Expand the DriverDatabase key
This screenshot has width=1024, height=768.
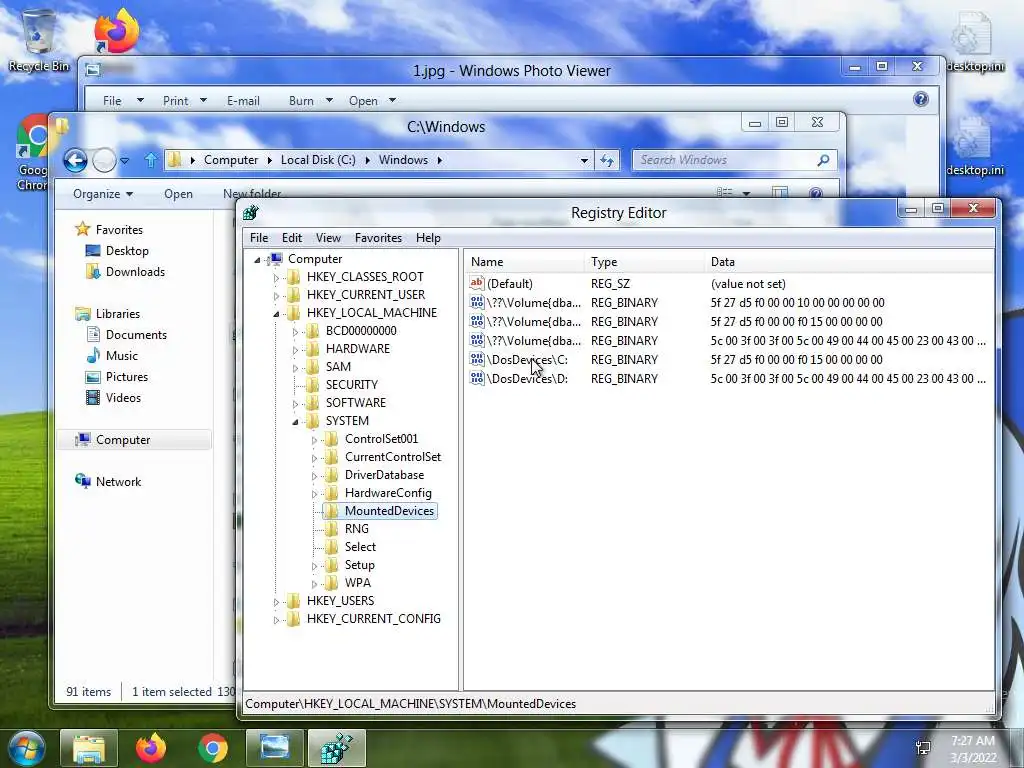click(314, 475)
